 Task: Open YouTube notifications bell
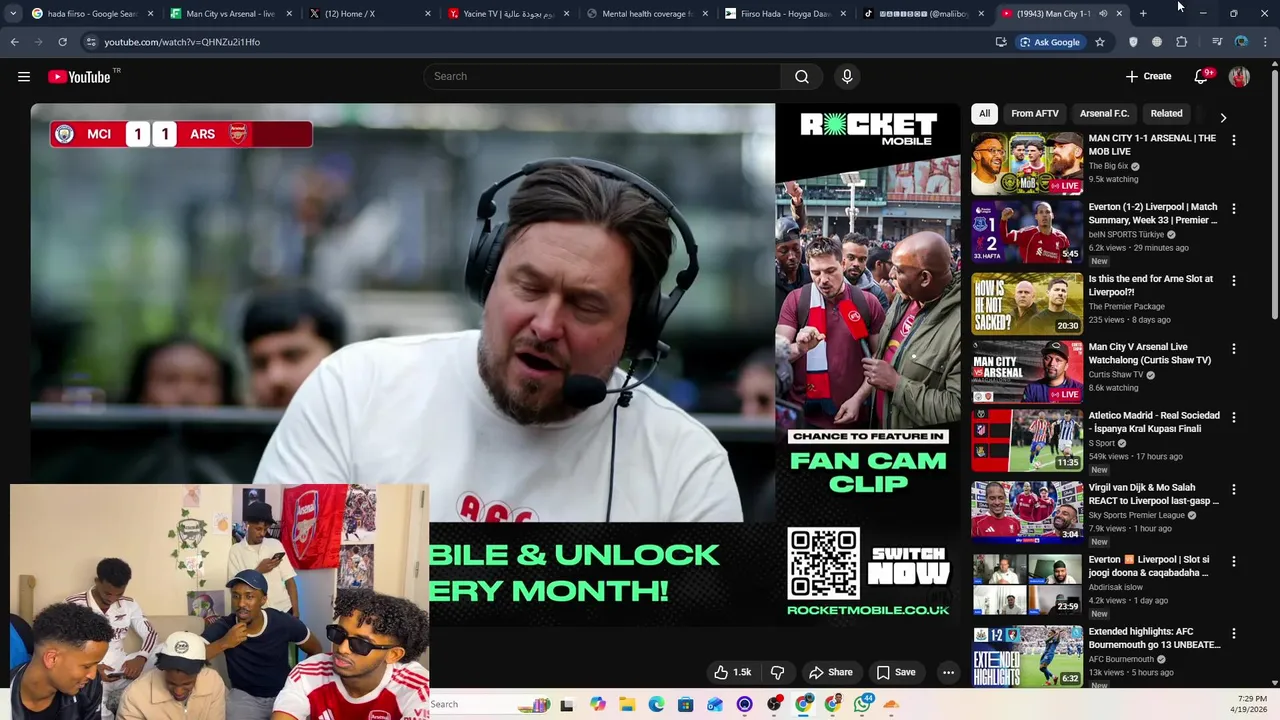point(1202,77)
